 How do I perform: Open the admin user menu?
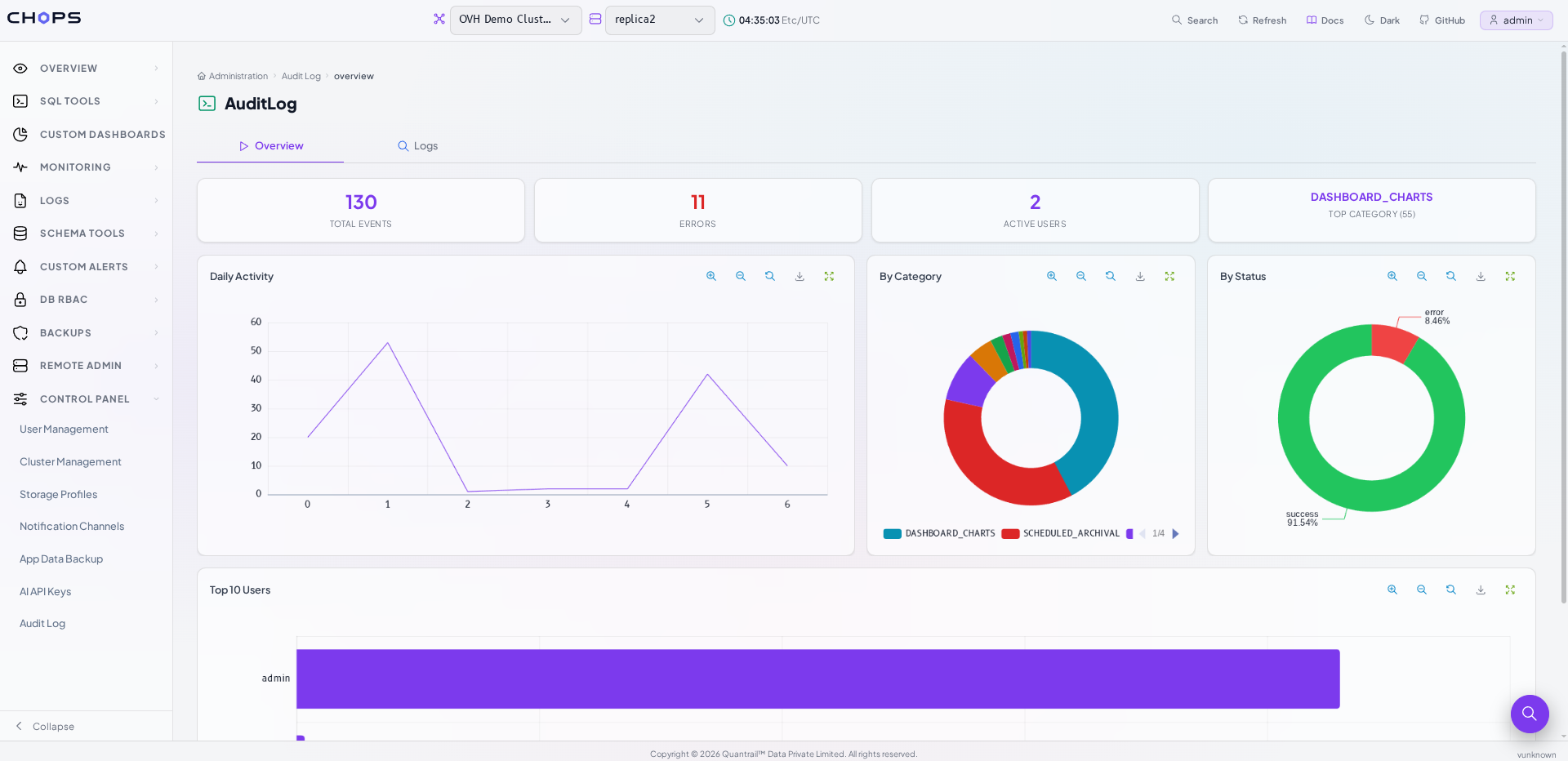pos(1517,20)
